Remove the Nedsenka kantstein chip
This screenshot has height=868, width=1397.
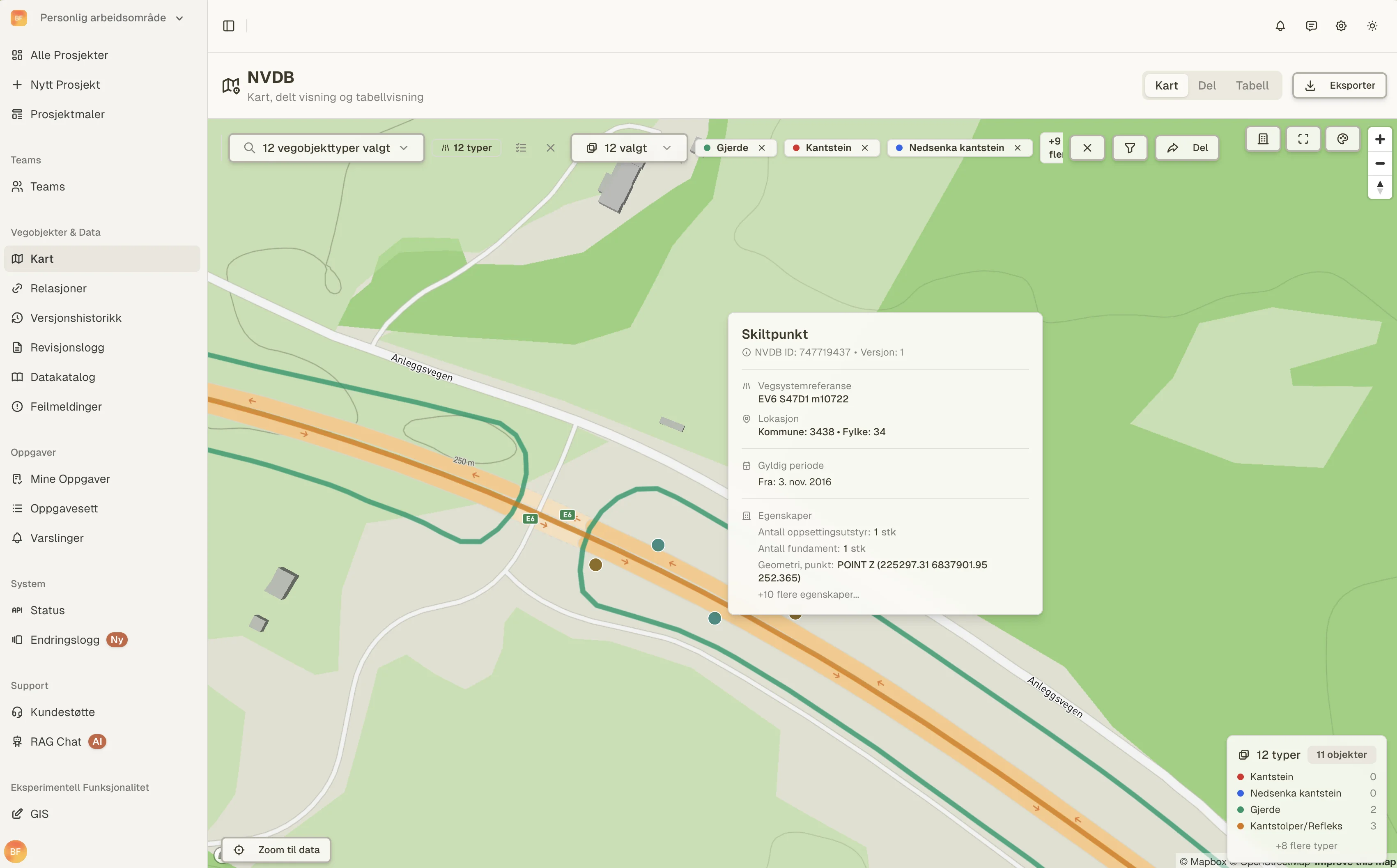1018,148
